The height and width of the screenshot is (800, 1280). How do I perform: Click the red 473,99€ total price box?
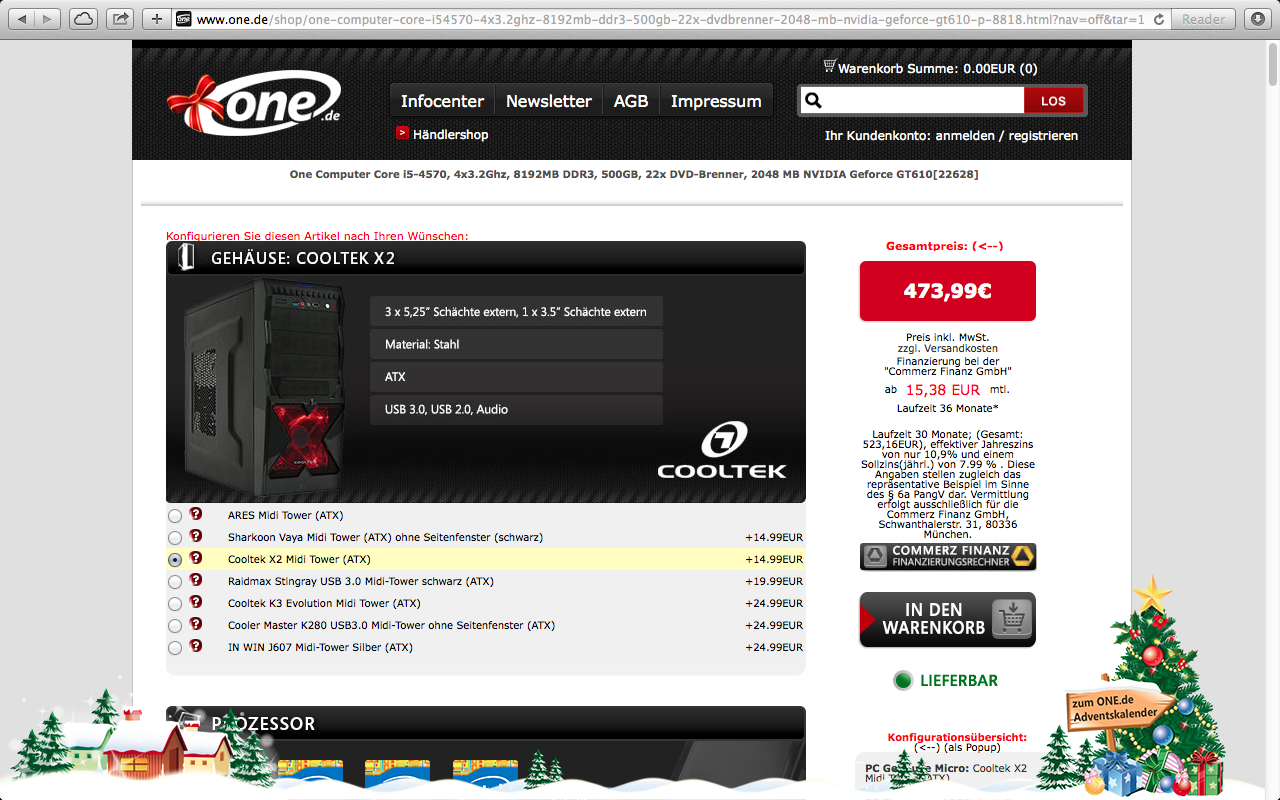(947, 291)
